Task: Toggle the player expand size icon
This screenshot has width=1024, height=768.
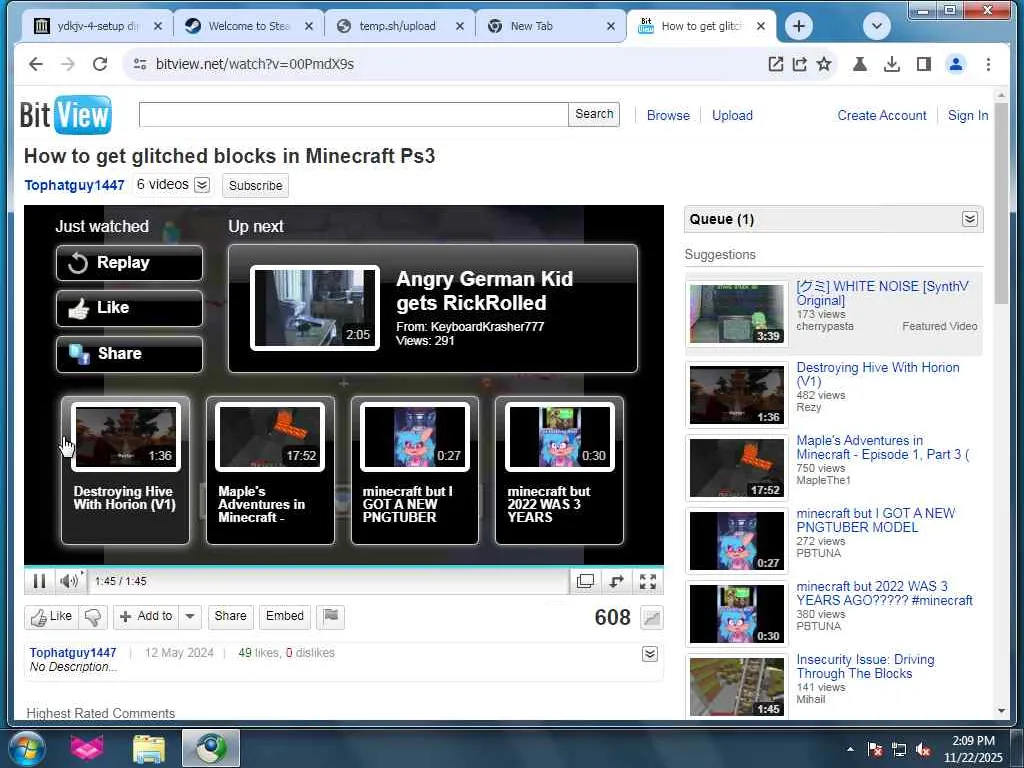Action: pos(616,581)
